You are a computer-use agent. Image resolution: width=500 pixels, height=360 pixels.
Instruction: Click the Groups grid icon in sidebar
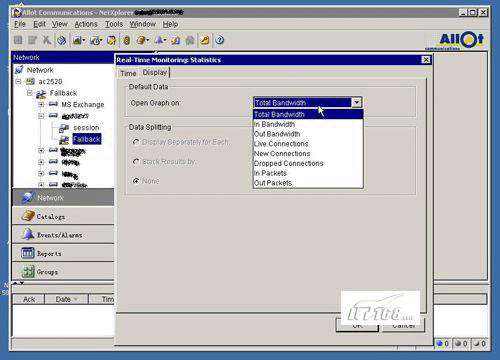tap(28, 272)
